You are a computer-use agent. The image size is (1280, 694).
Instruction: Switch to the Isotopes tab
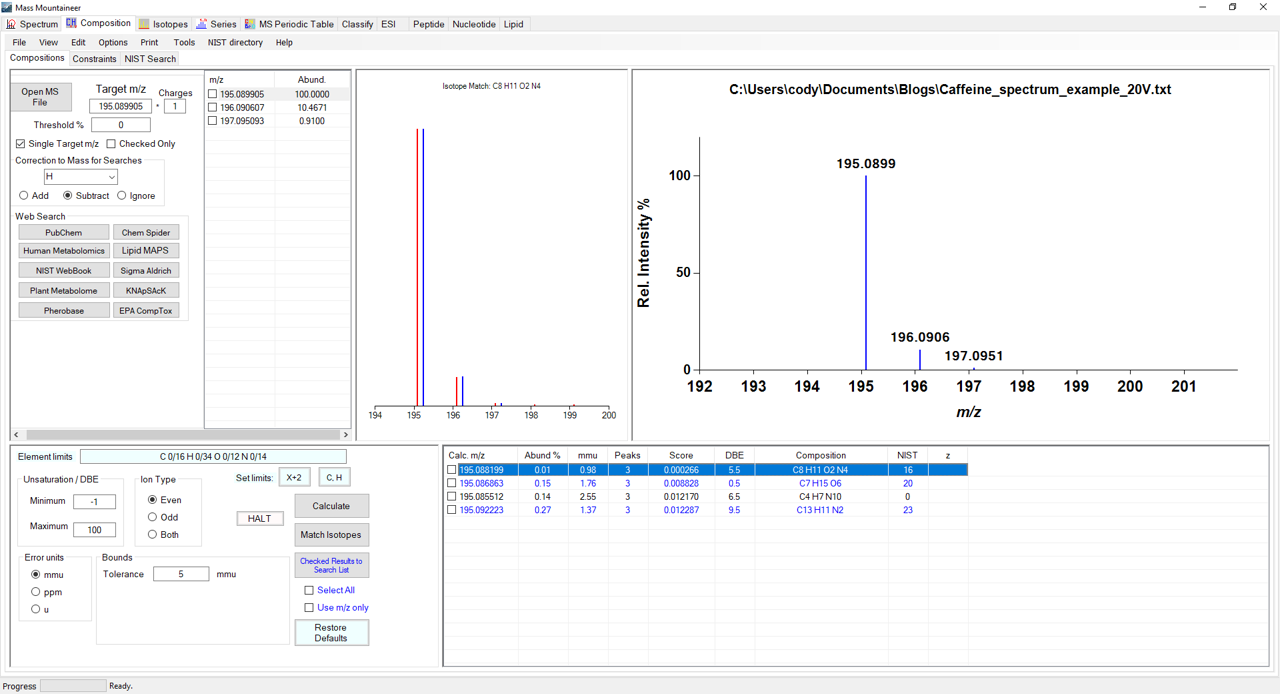tap(163, 24)
